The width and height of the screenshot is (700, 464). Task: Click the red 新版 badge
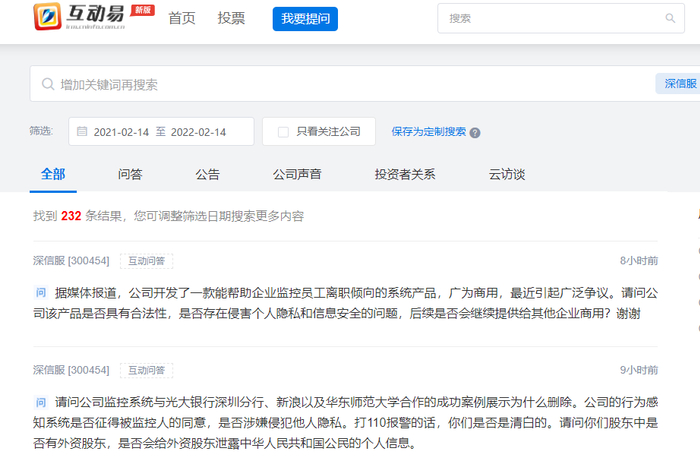point(142,10)
